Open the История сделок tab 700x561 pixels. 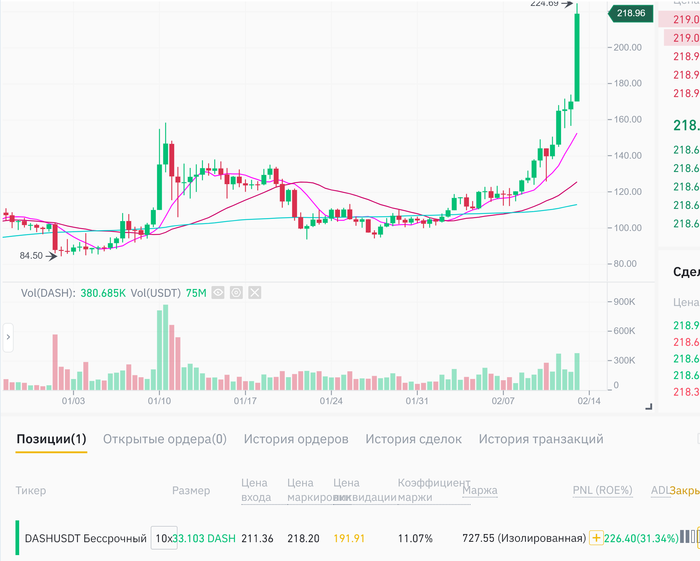413,439
